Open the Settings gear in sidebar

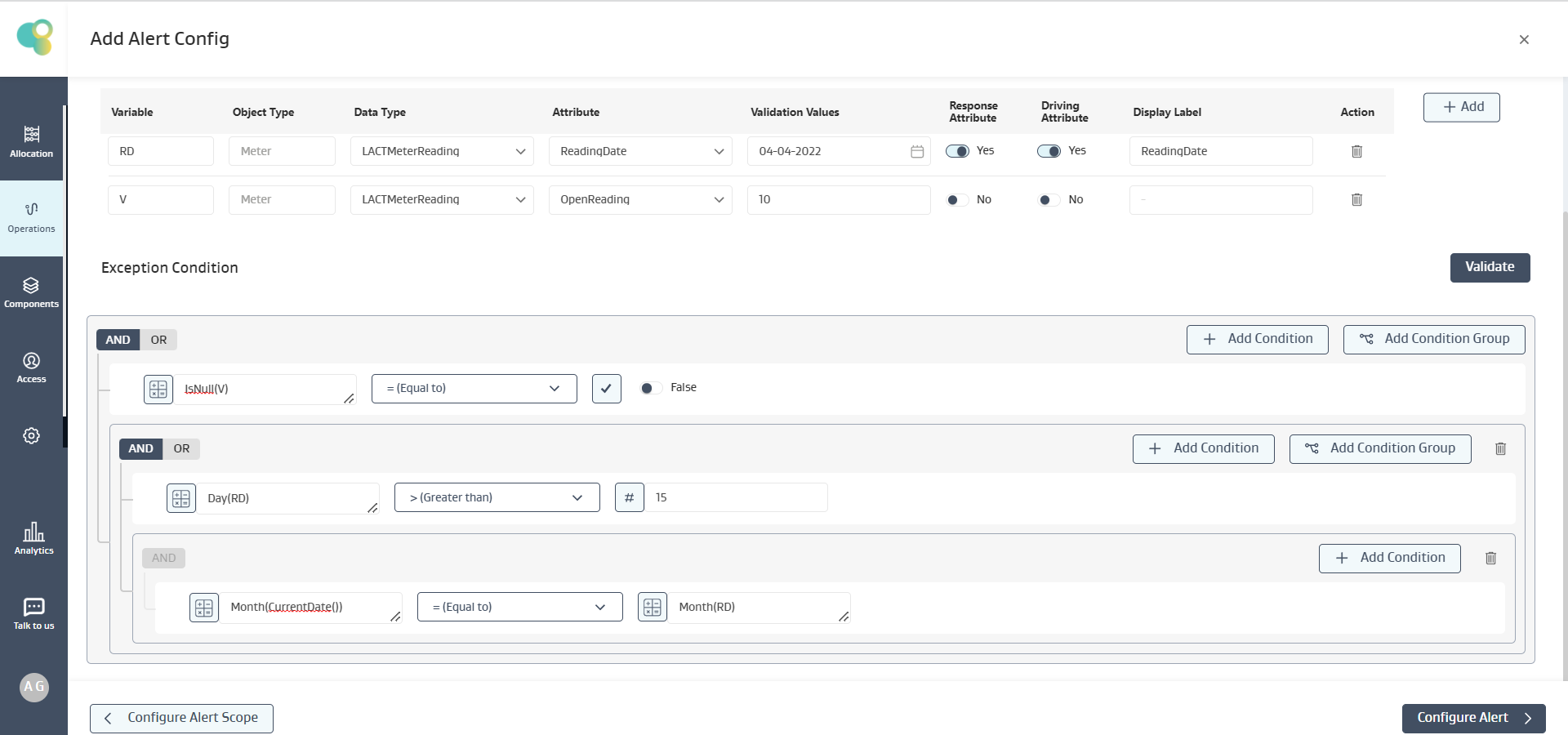(x=31, y=435)
